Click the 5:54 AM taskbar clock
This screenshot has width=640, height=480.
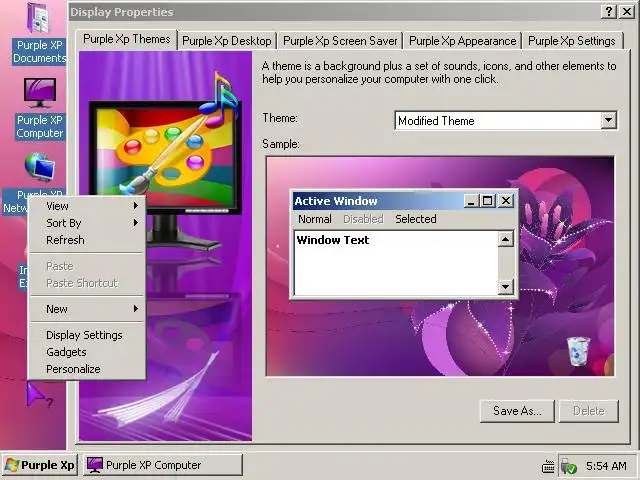(606, 466)
